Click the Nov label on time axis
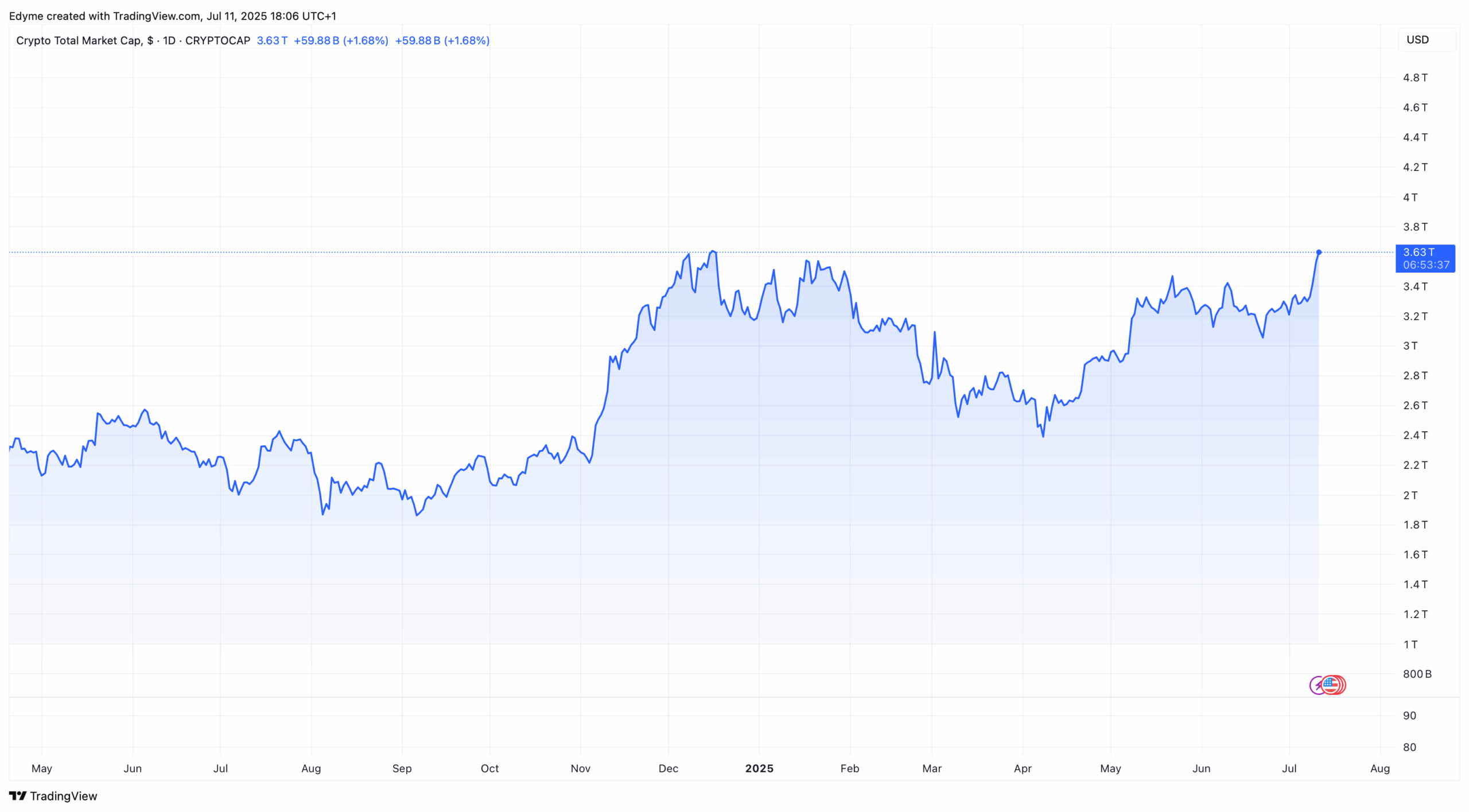1469x812 pixels. 580,768
